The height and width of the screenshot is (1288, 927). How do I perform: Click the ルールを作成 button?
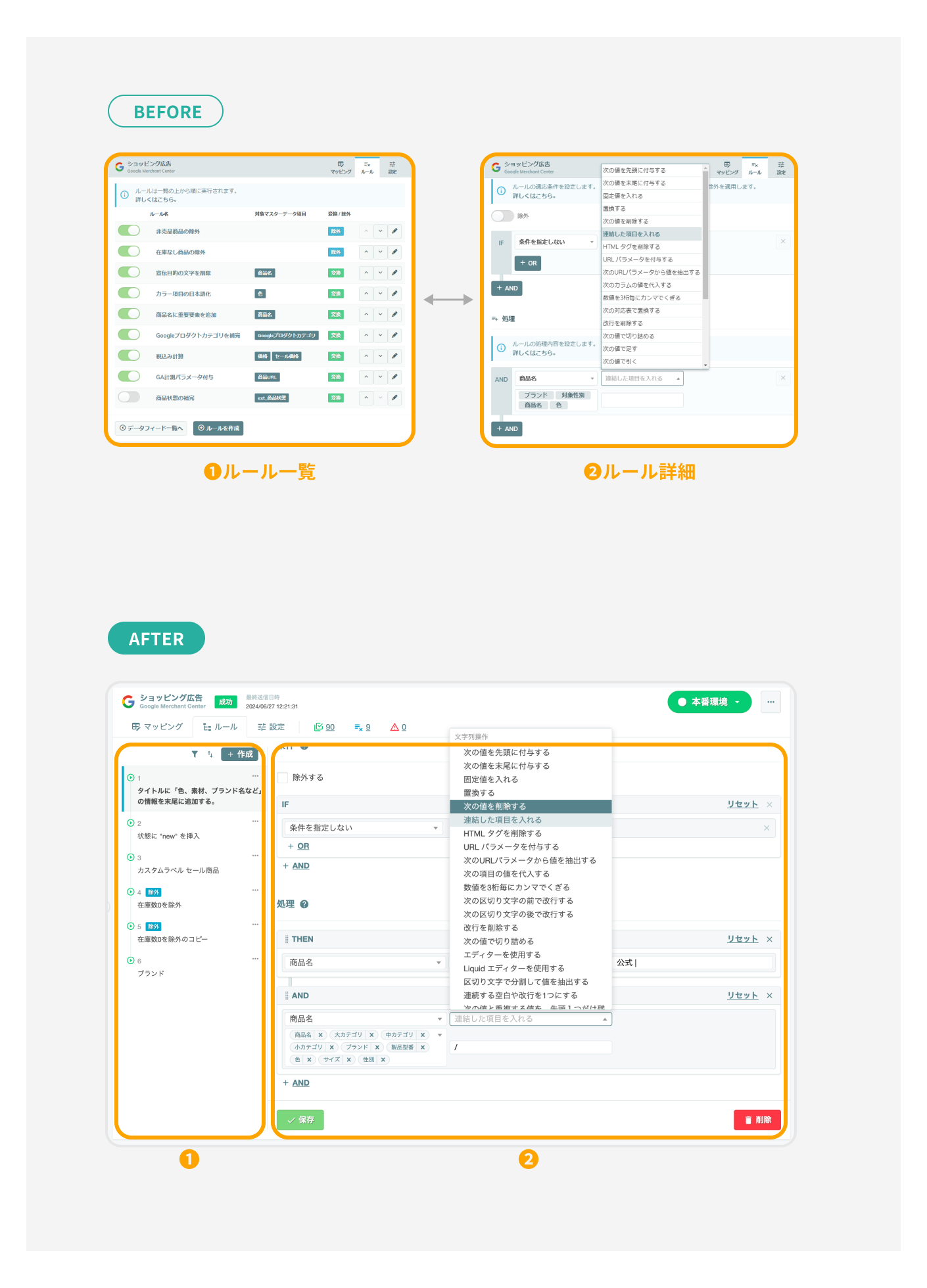tap(218, 428)
